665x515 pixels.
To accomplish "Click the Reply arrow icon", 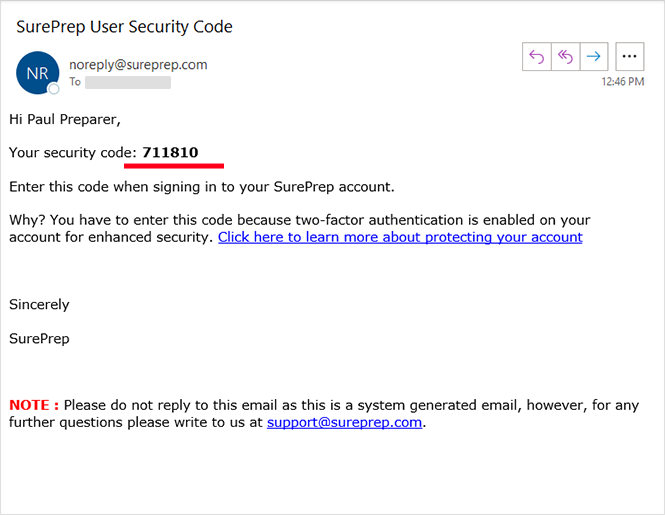I will click(x=537, y=57).
